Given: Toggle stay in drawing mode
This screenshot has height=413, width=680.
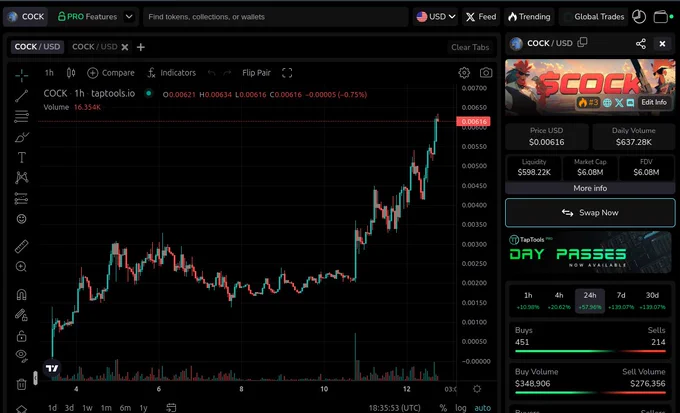Looking at the screenshot, I should (x=21, y=315).
